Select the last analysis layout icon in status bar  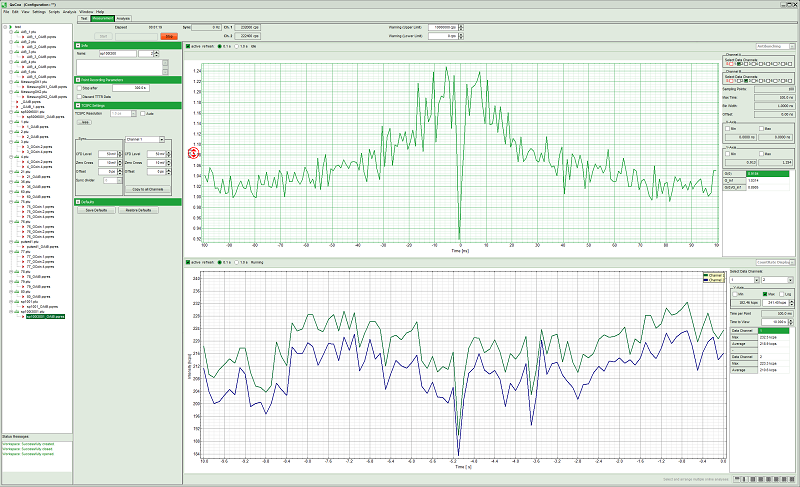click(x=793, y=481)
